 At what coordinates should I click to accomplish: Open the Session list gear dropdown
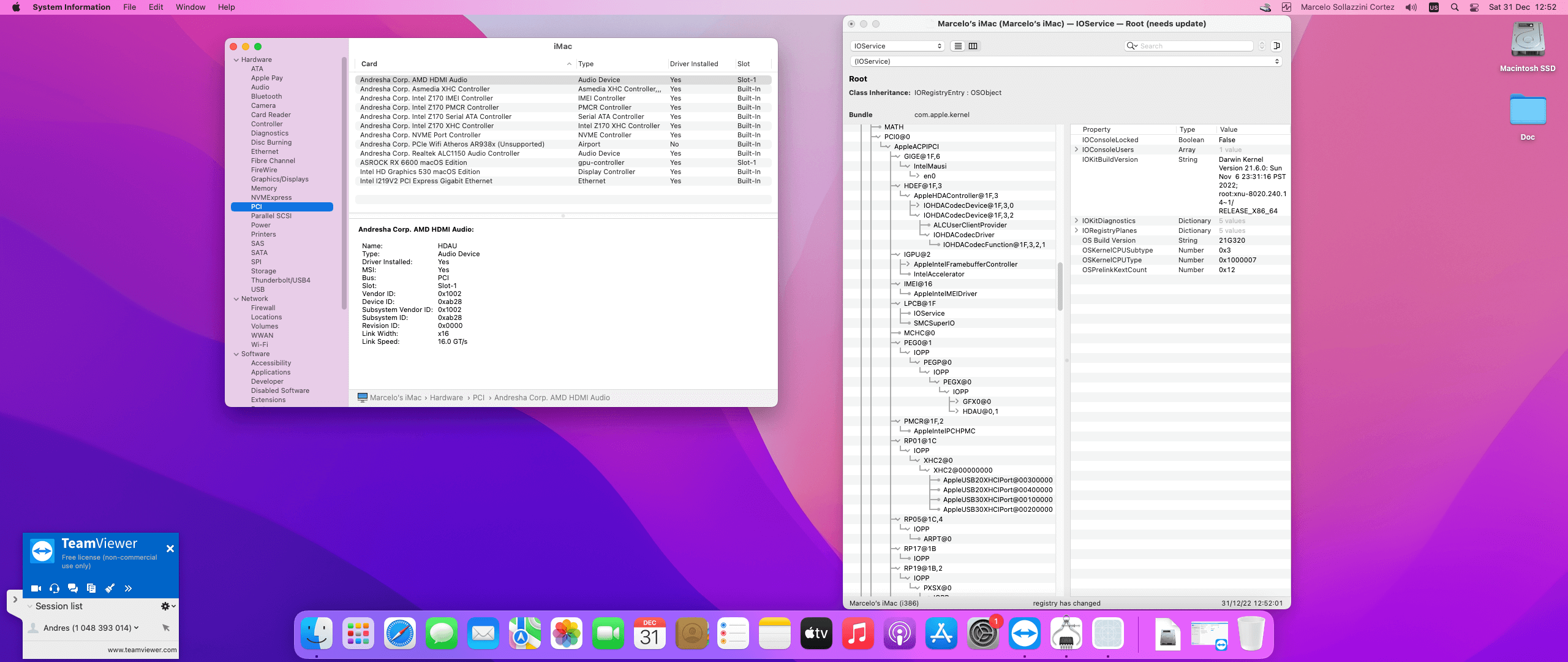coord(167,606)
